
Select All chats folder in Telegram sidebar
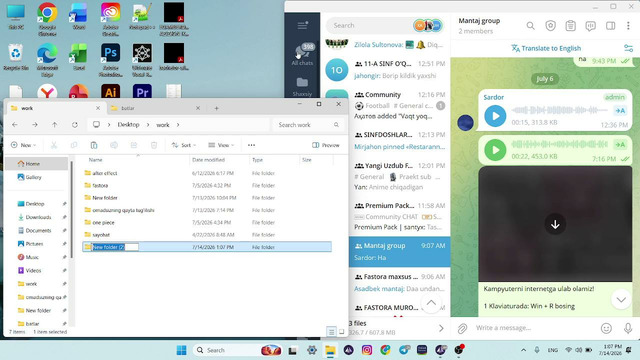(302, 54)
